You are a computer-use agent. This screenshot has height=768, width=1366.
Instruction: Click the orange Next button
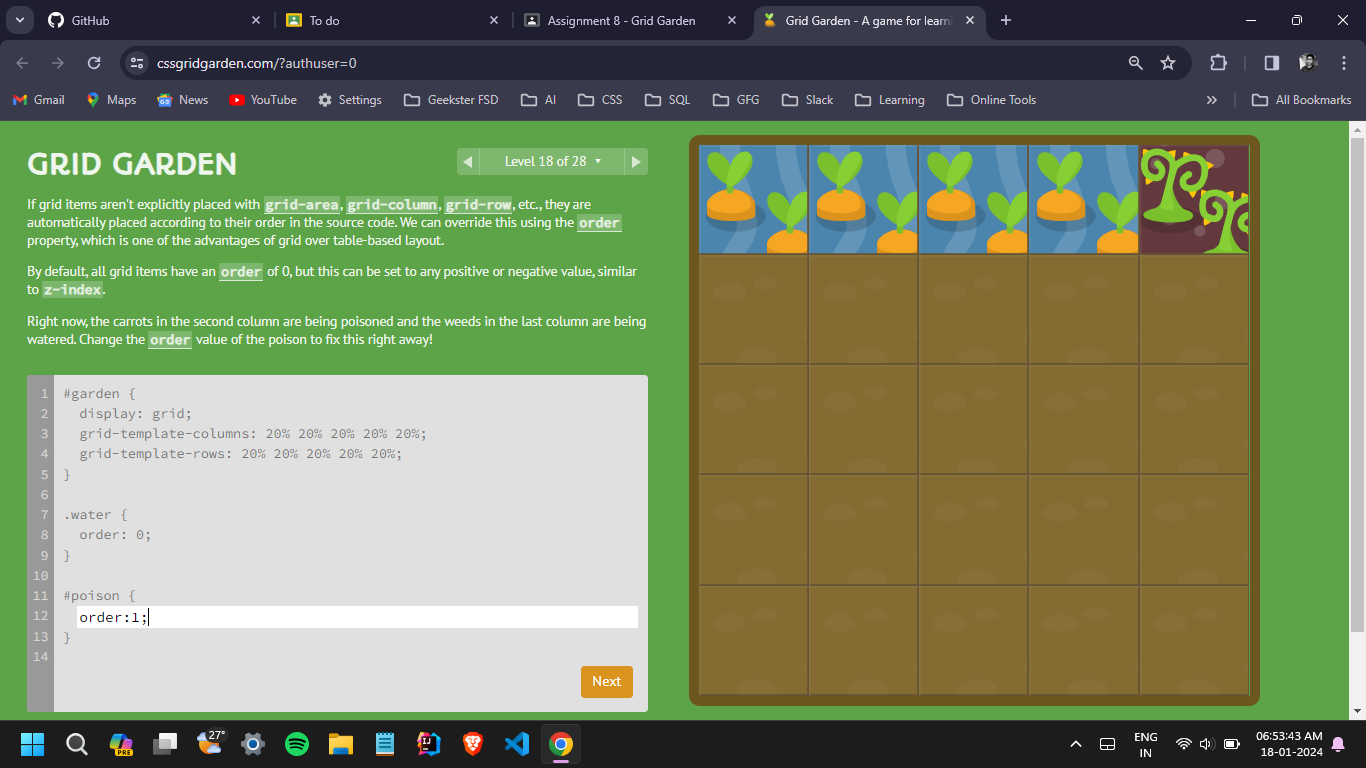[606, 681]
